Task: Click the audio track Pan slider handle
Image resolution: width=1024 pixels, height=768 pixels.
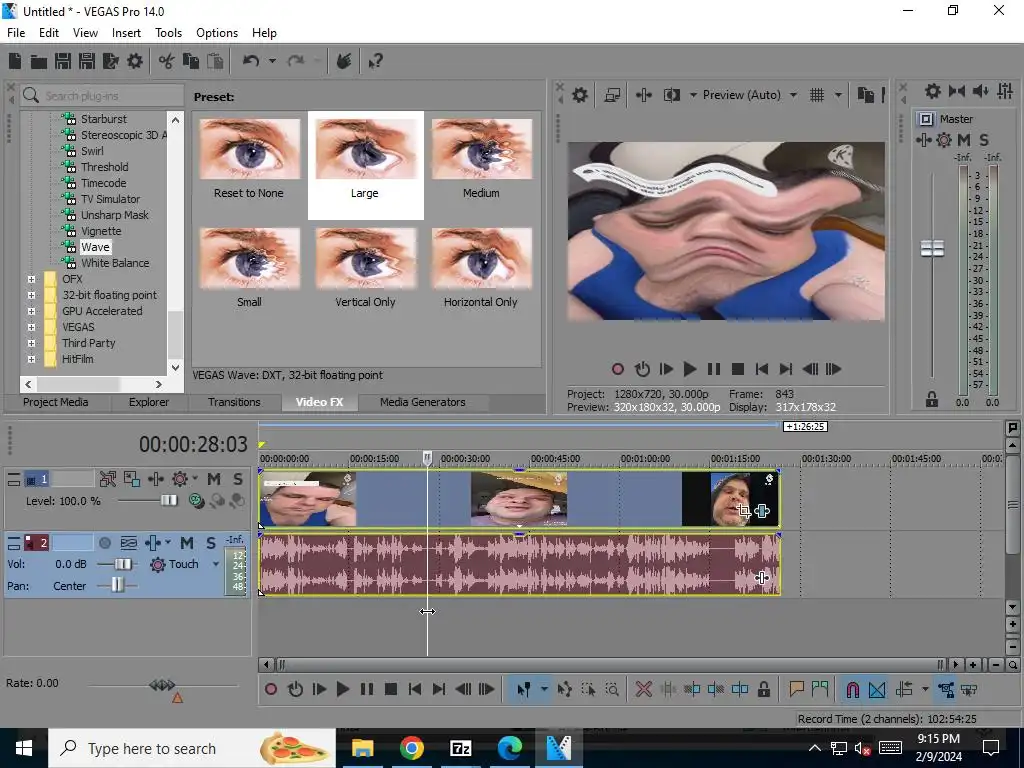Action: point(117,585)
